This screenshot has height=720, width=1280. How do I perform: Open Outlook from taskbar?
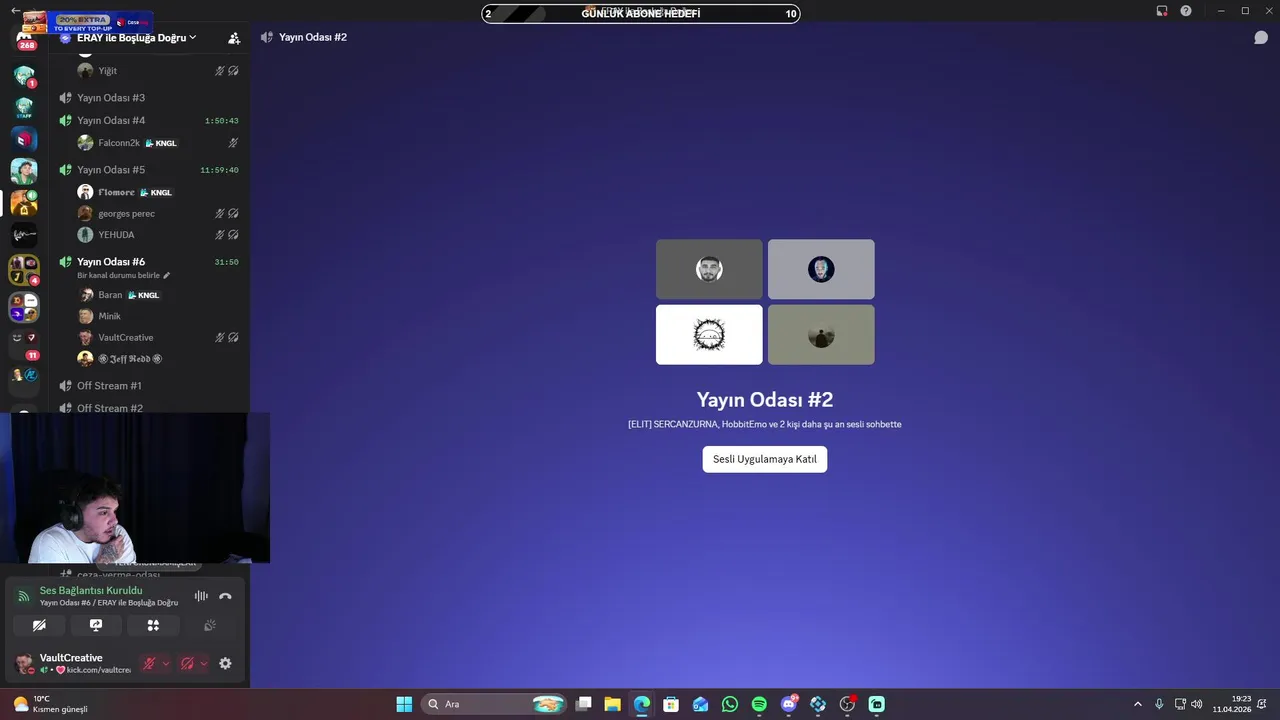[x=701, y=704]
